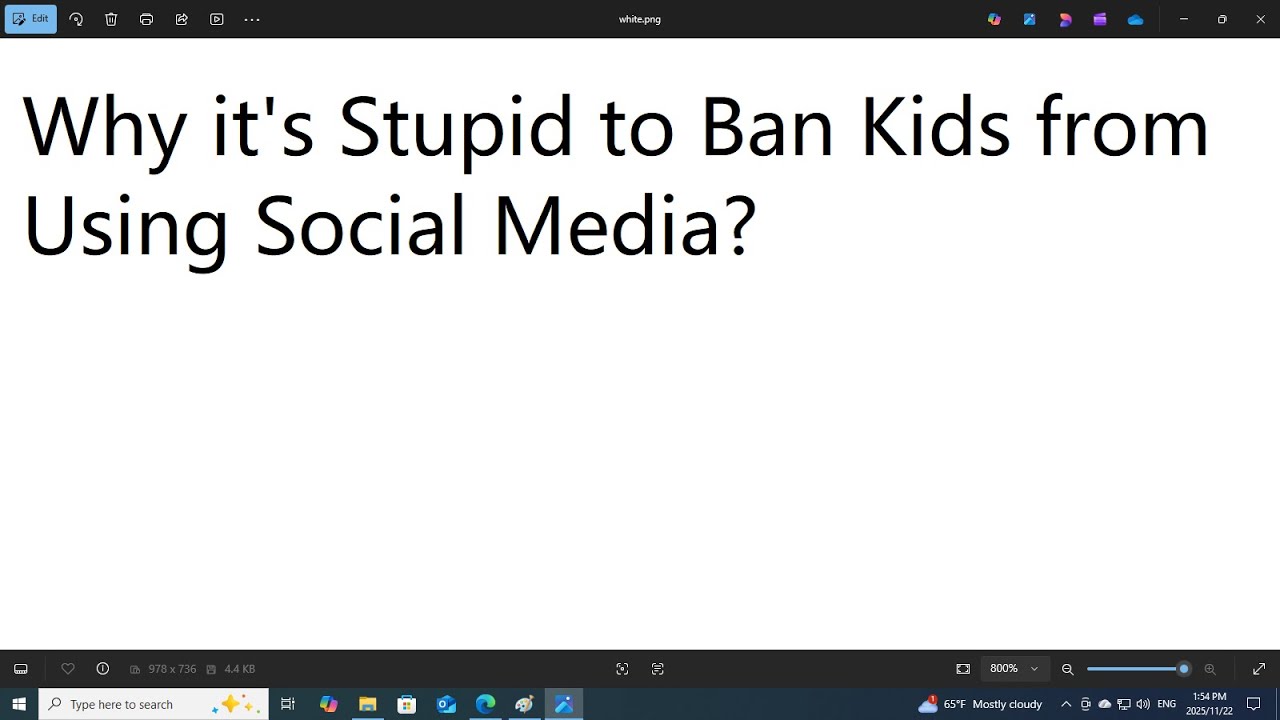1280x720 pixels.
Task: Click the zoom out magnifier icon
Action: click(1067, 669)
